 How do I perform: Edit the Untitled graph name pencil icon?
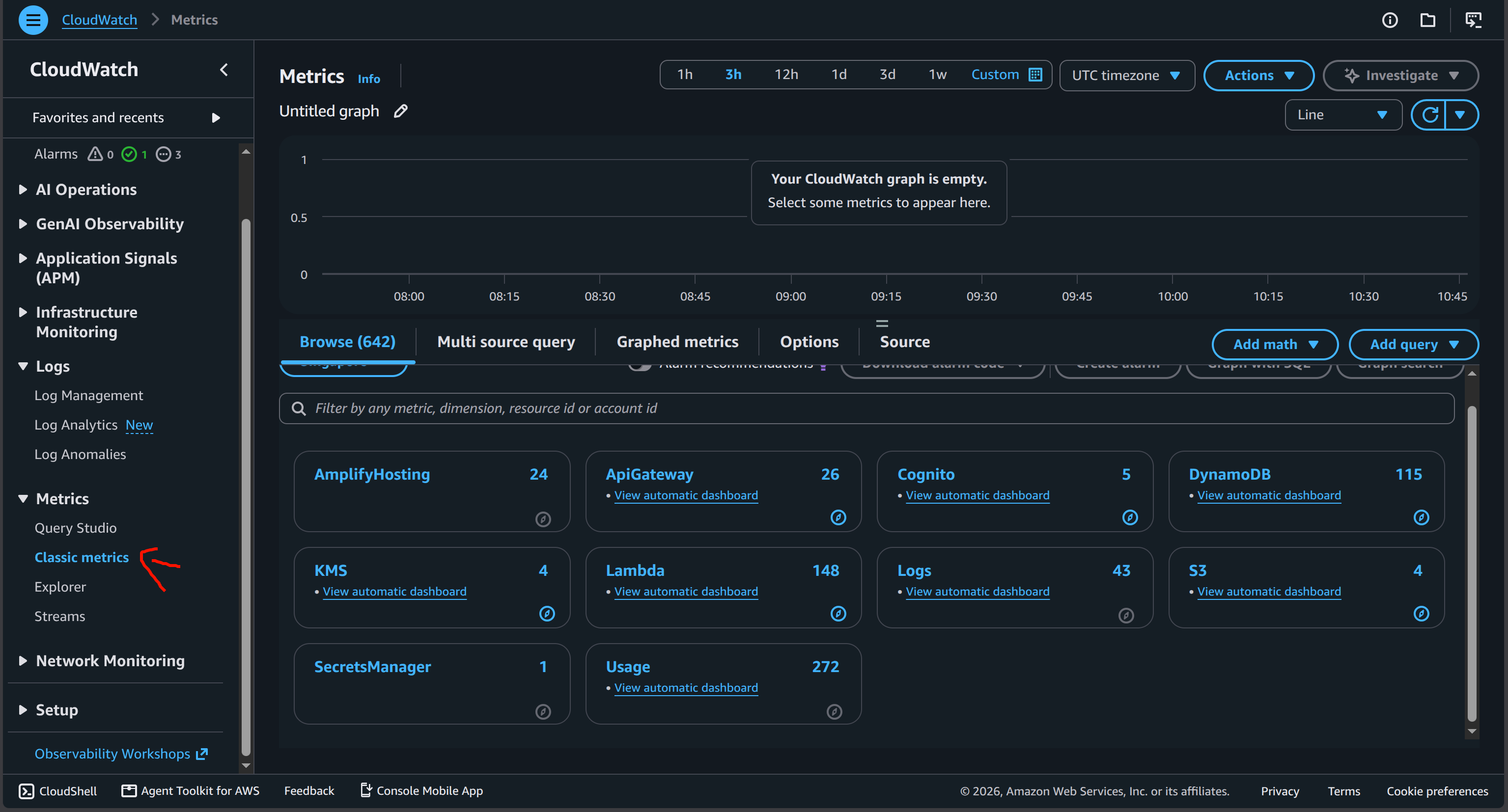(x=400, y=111)
